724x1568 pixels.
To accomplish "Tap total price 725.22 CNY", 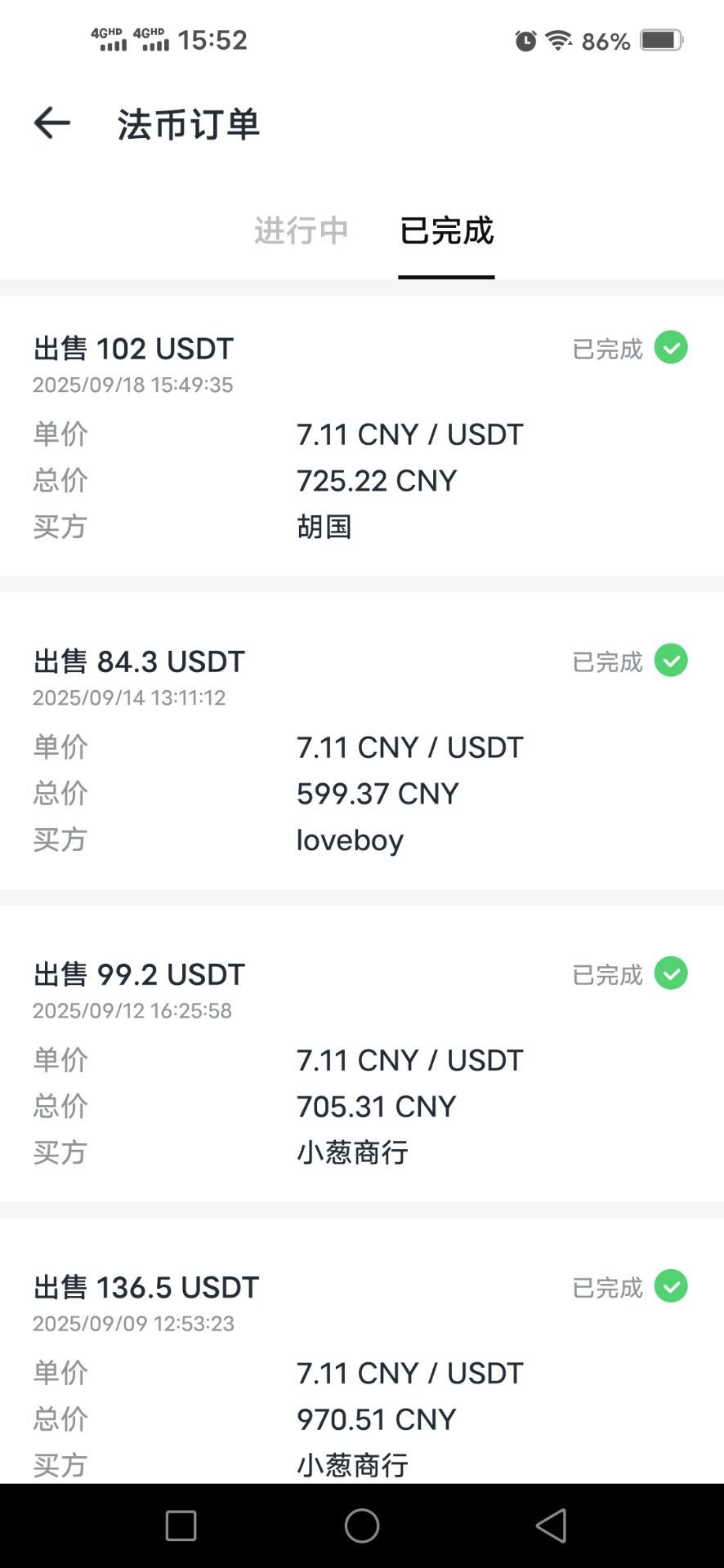I will 376,480.
